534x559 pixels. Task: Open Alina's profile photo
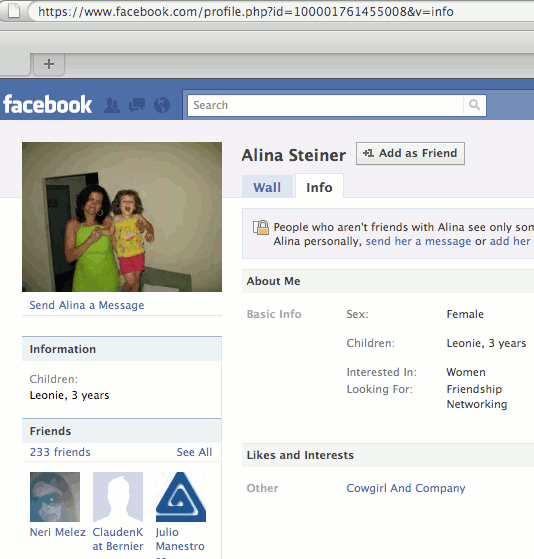tap(122, 217)
